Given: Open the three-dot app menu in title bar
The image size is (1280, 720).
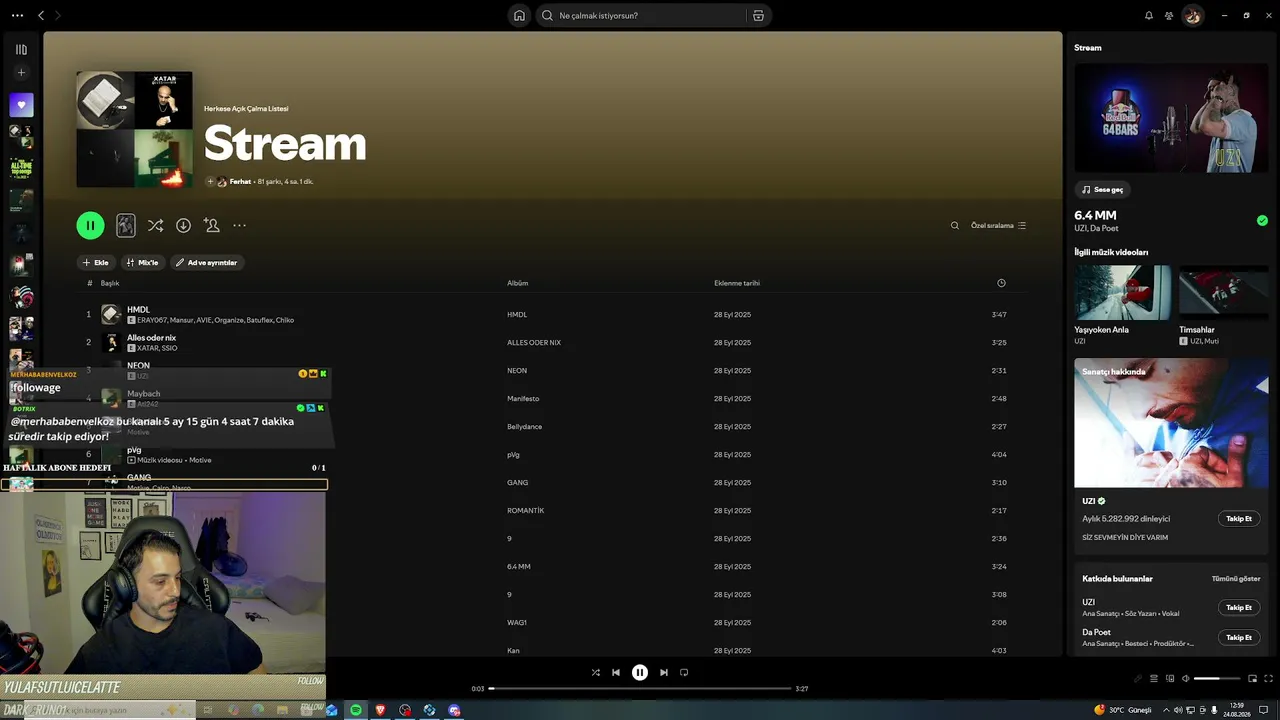Looking at the screenshot, I should point(15,16).
